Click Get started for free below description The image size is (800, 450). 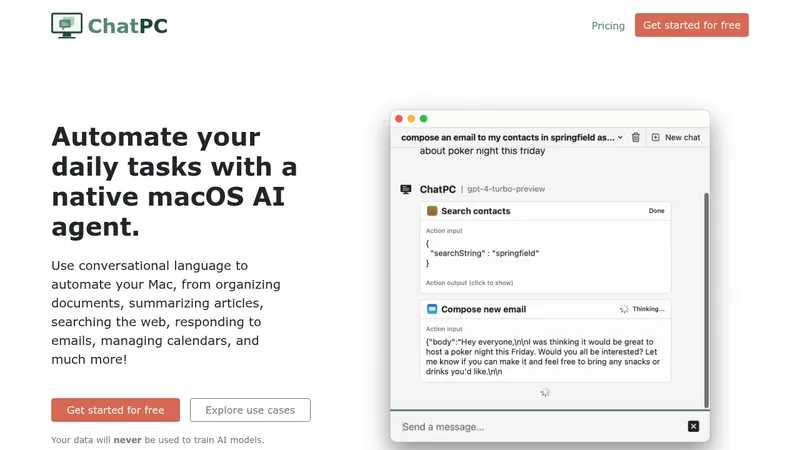click(x=115, y=410)
